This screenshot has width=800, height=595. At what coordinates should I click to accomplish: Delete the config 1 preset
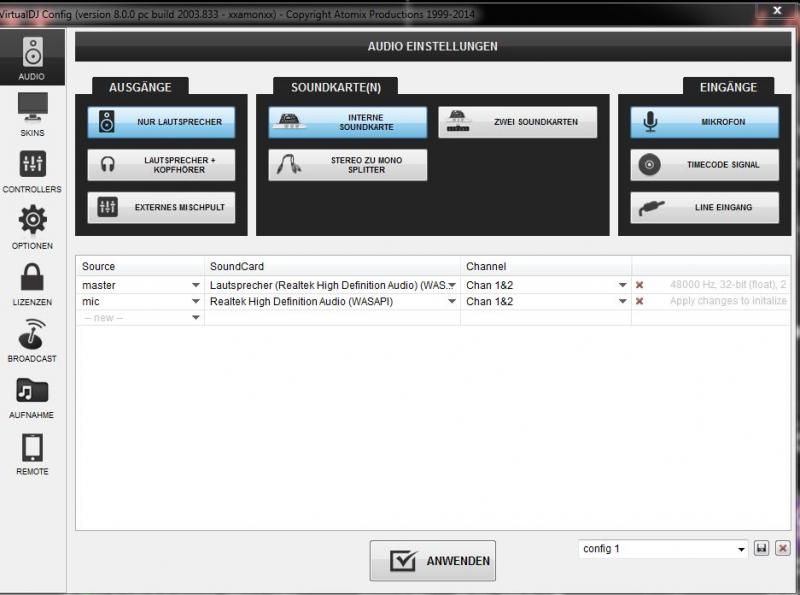tap(783, 549)
